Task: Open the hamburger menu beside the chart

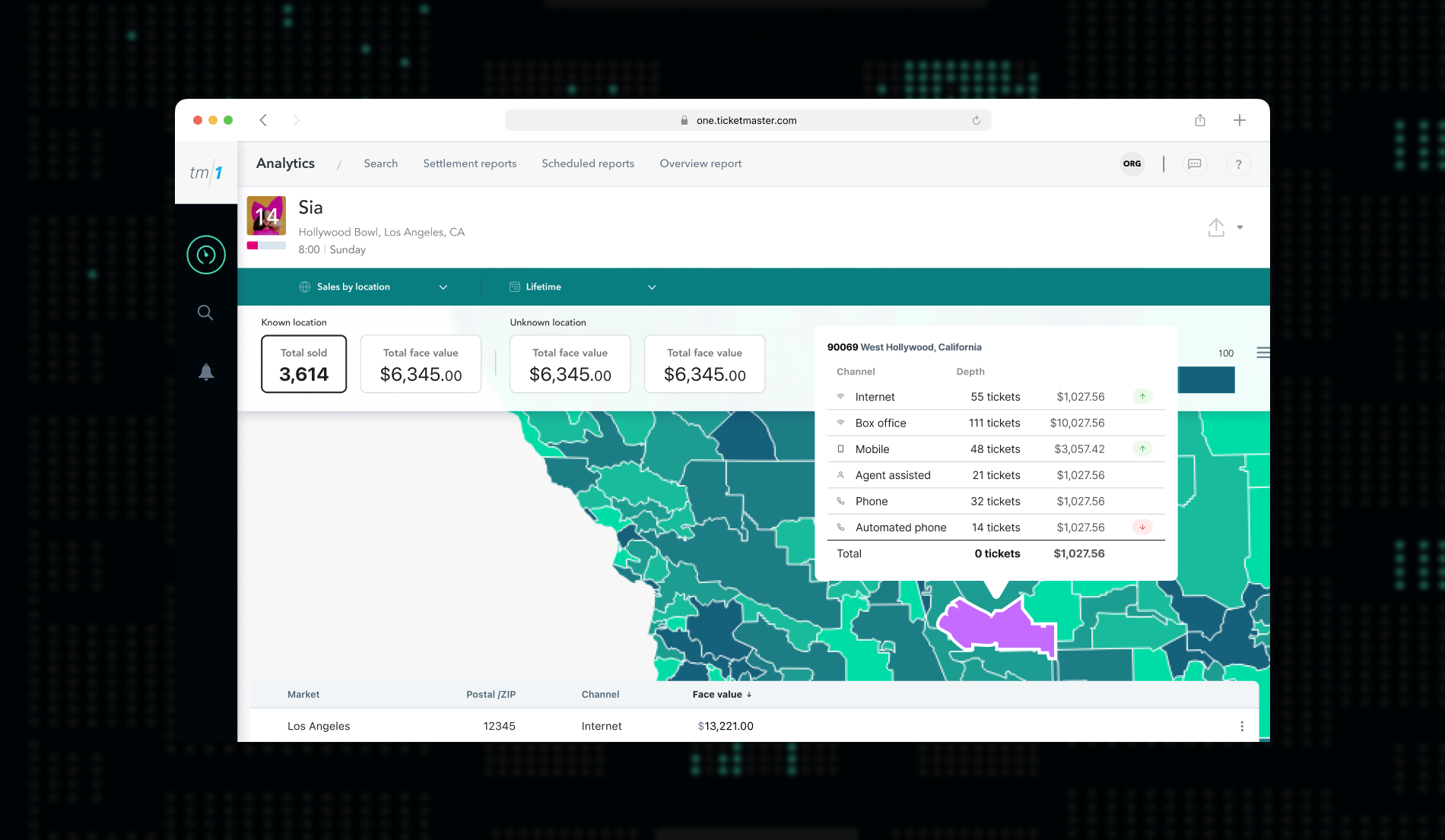Action: 1263,353
